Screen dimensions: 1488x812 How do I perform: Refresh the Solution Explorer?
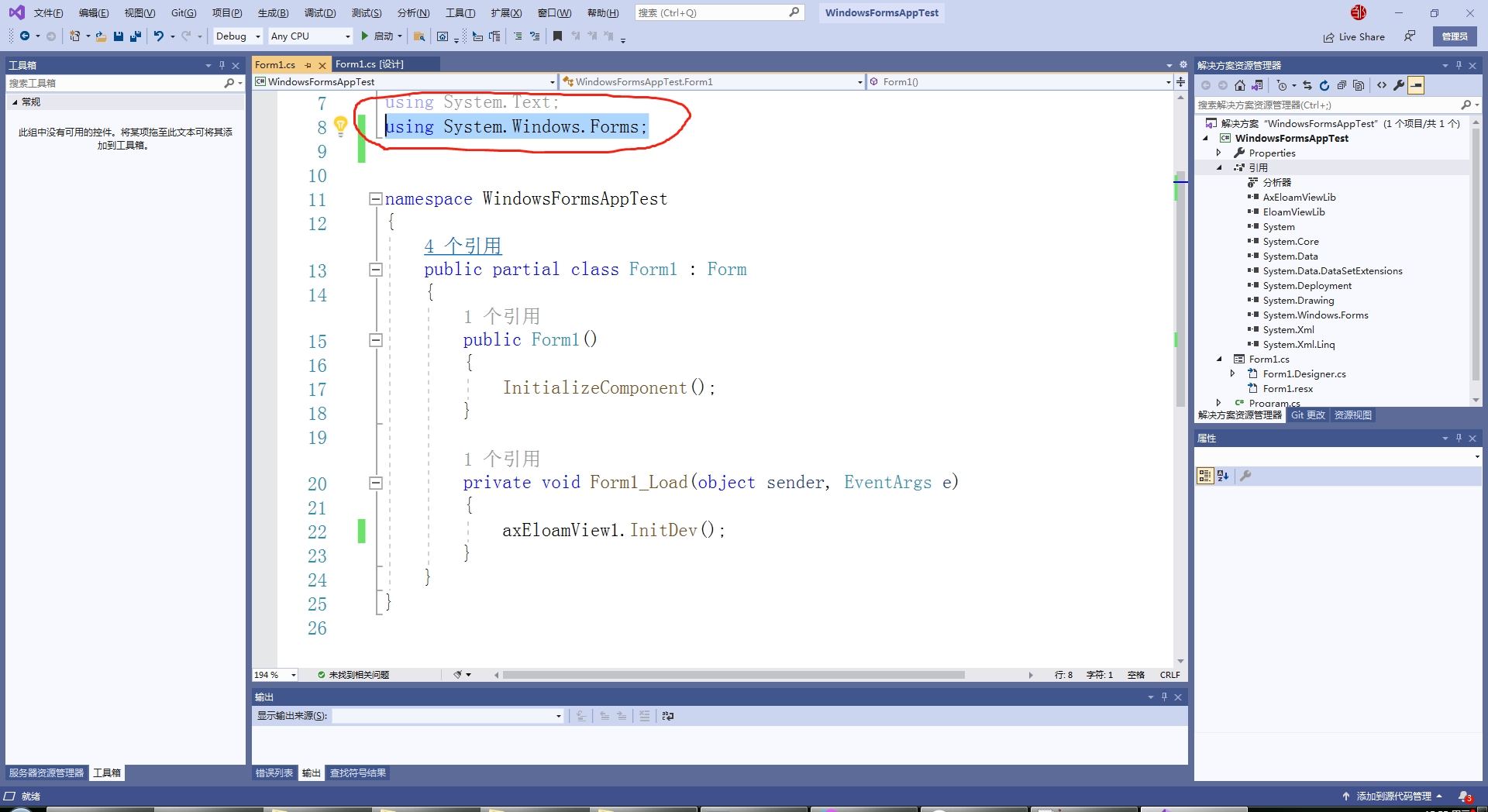(1324, 85)
